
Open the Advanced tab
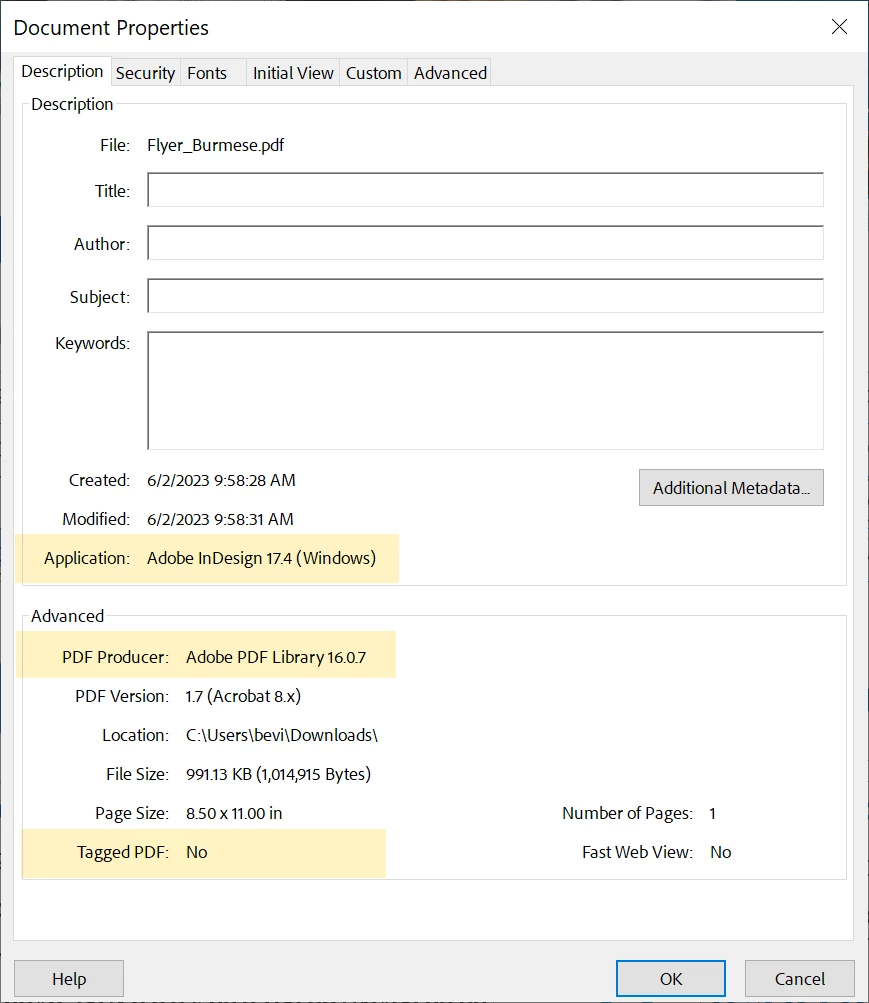450,73
